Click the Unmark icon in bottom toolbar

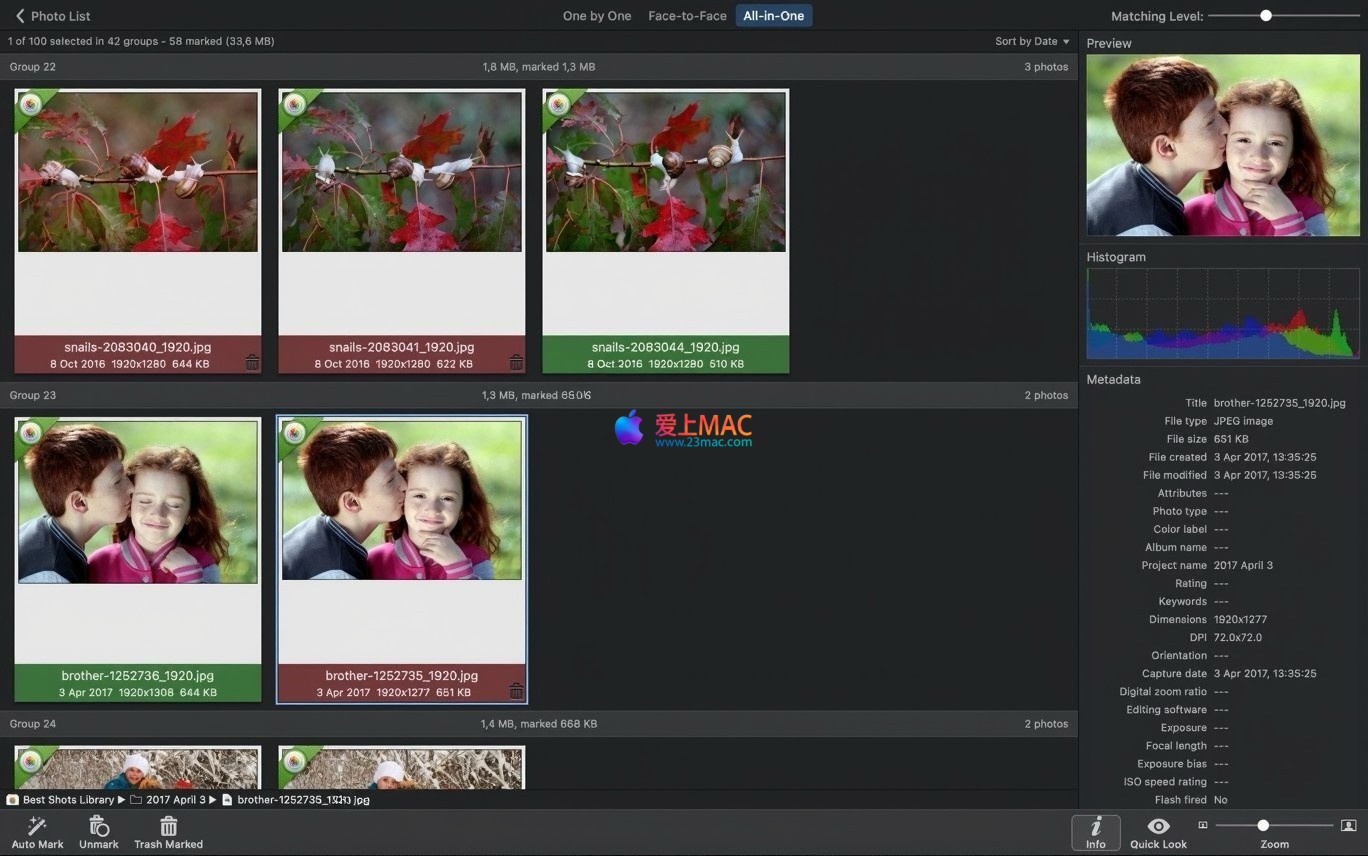[99, 826]
